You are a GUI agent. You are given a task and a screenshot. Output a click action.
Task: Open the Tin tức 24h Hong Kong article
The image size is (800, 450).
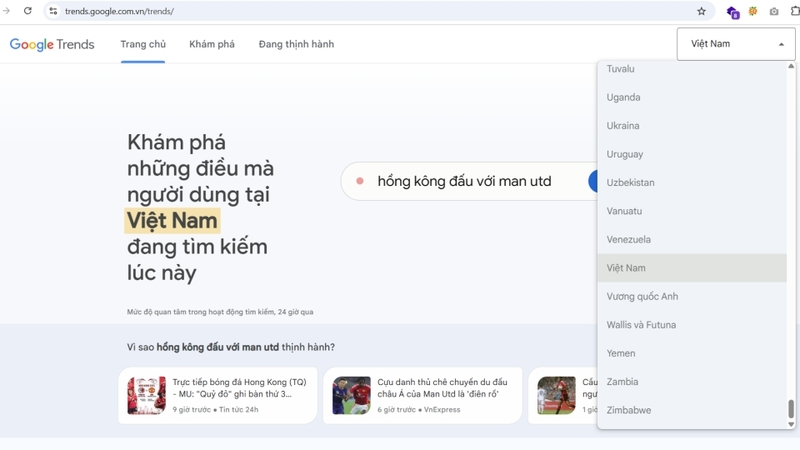(218, 395)
